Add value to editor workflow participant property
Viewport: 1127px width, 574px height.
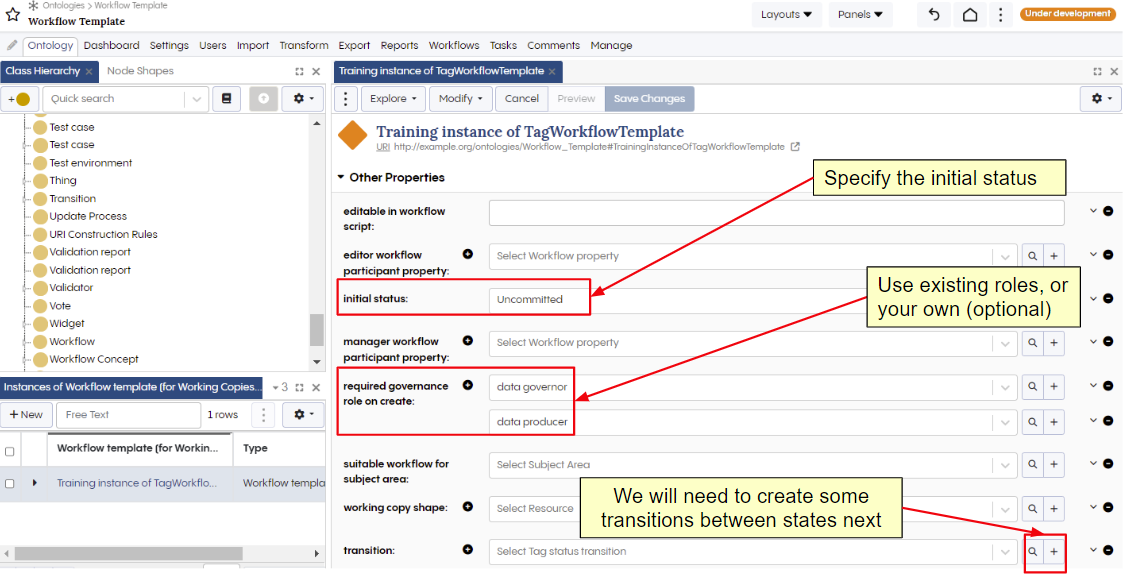point(468,254)
